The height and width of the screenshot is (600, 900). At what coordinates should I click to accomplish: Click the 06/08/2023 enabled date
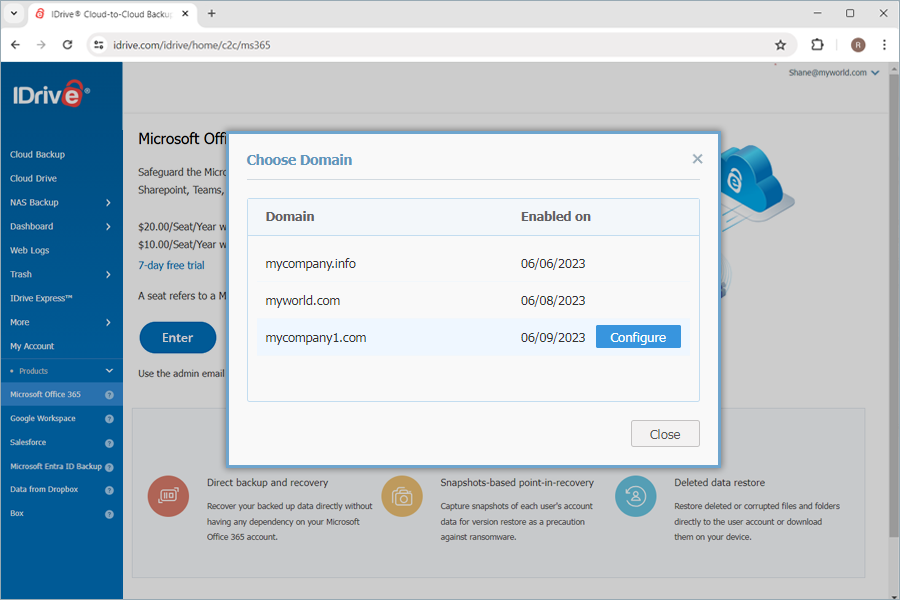pos(553,300)
